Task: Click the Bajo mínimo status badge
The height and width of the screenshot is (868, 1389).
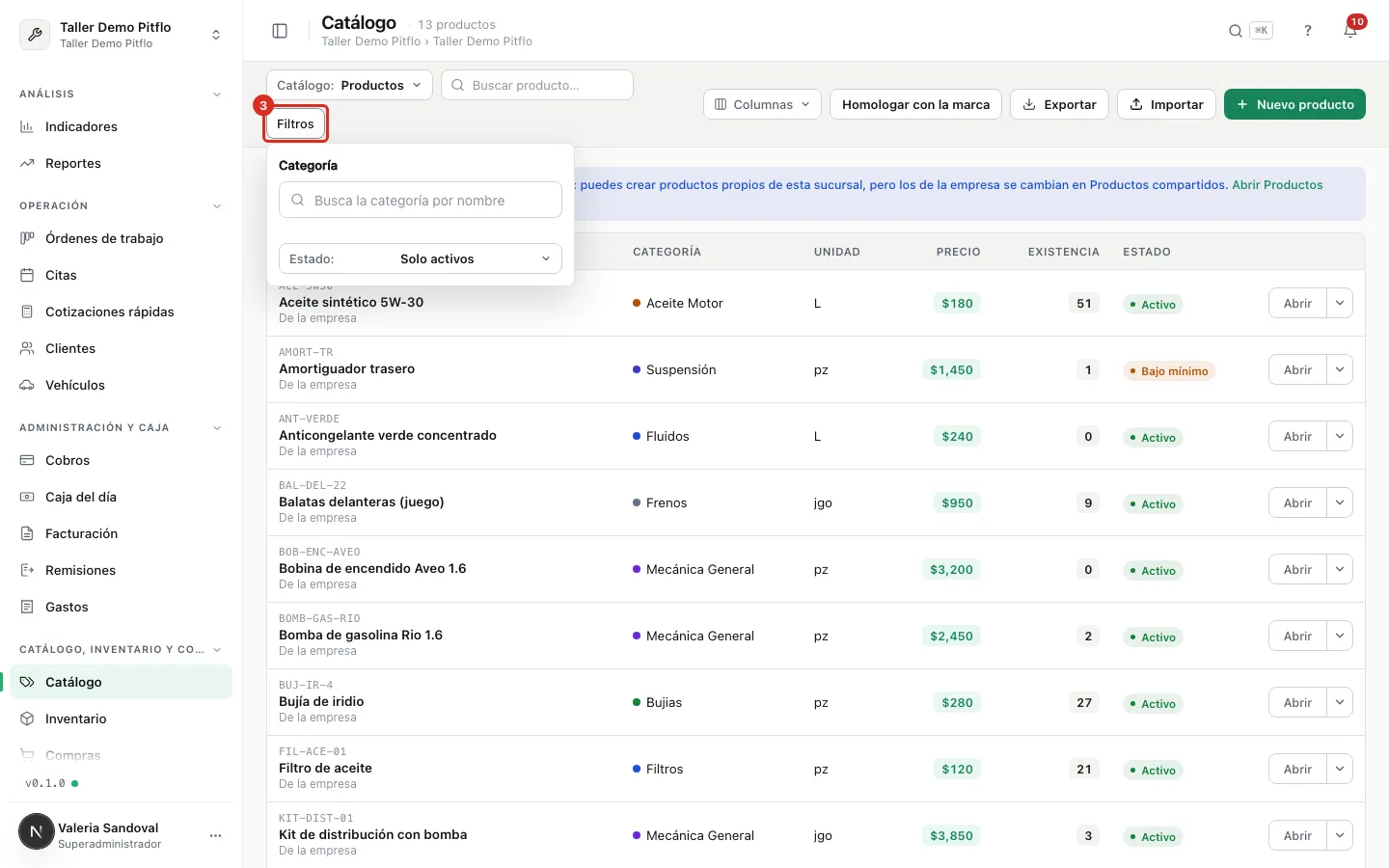Action: click(1168, 371)
